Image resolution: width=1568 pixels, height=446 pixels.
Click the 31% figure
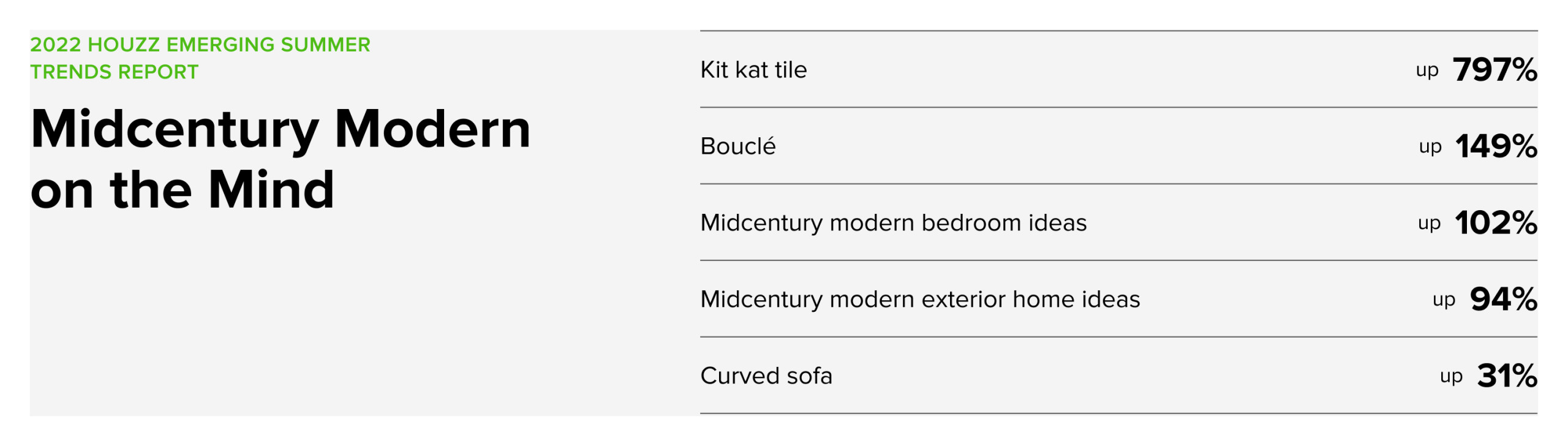click(x=1507, y=376)
